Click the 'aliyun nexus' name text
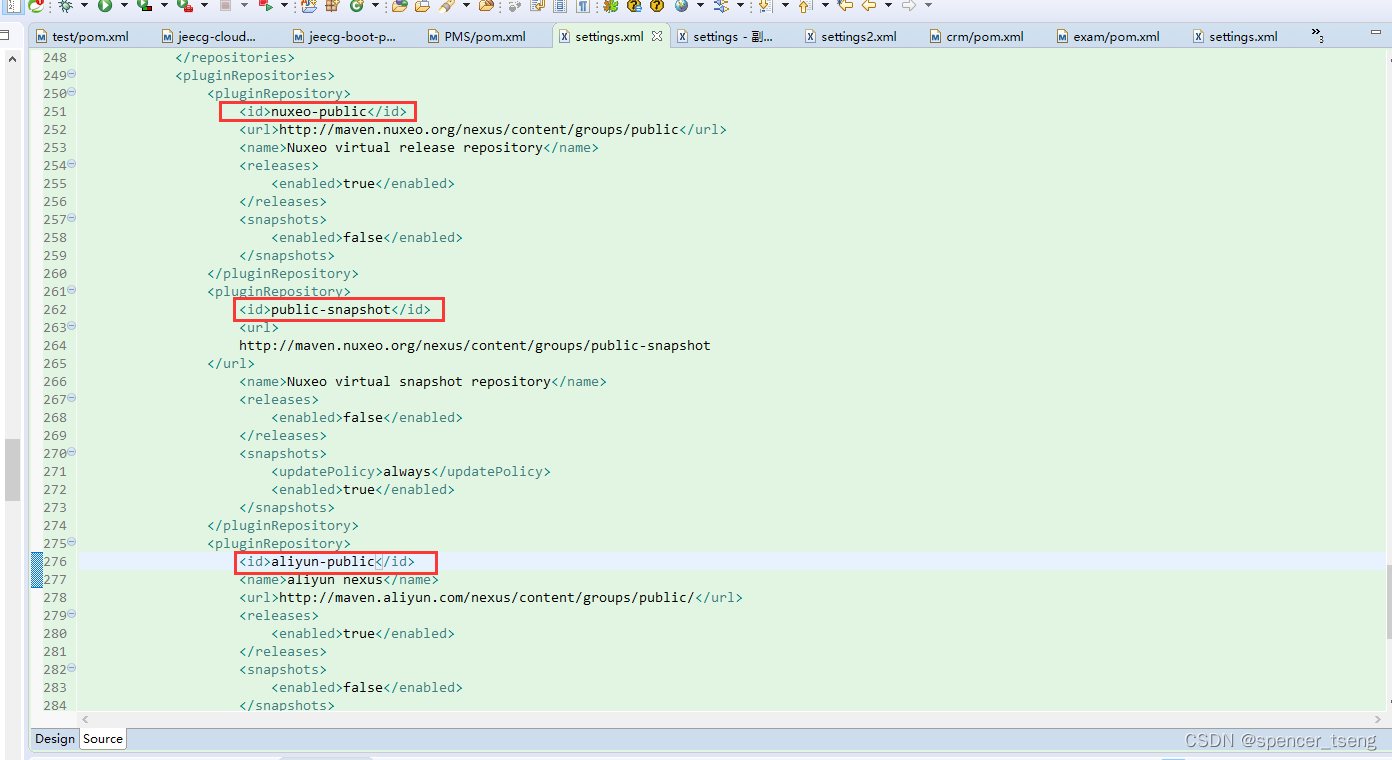Viewport: 1392px width, 760px height. point(335,579)
